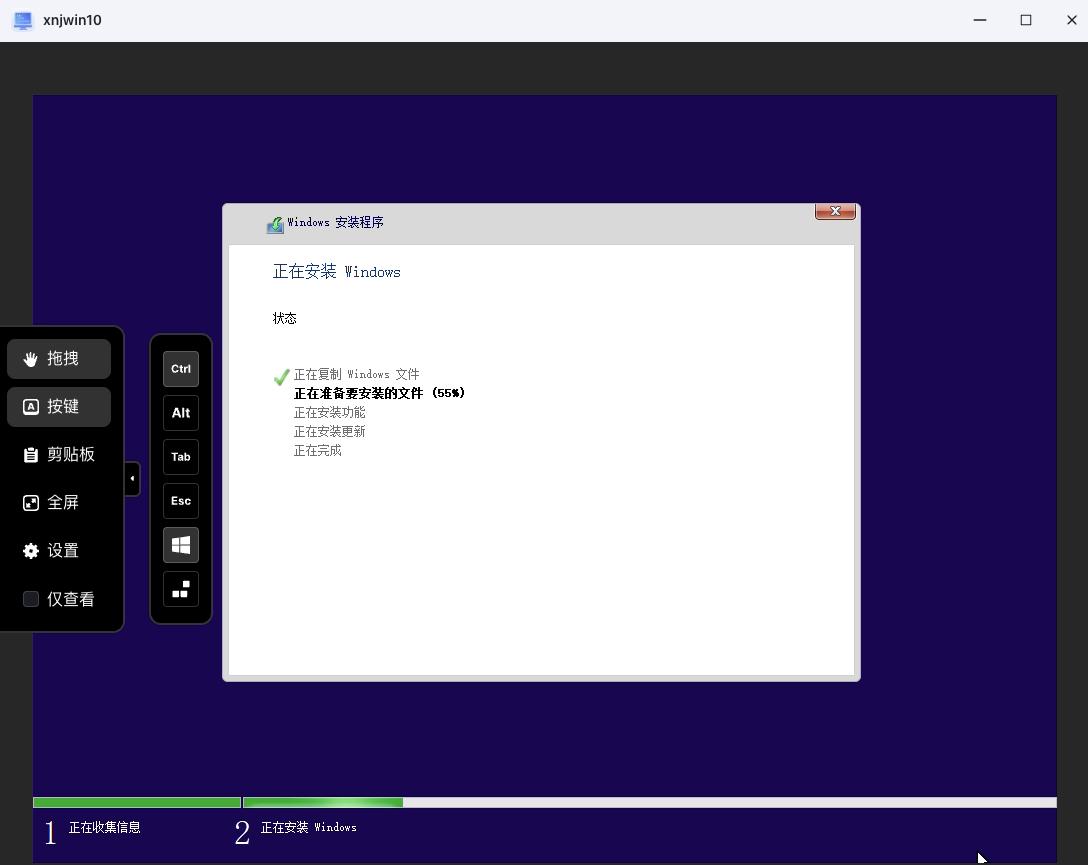Switch to 按键 key input mode
This screenshot has height=865, width=1088.
58,406
